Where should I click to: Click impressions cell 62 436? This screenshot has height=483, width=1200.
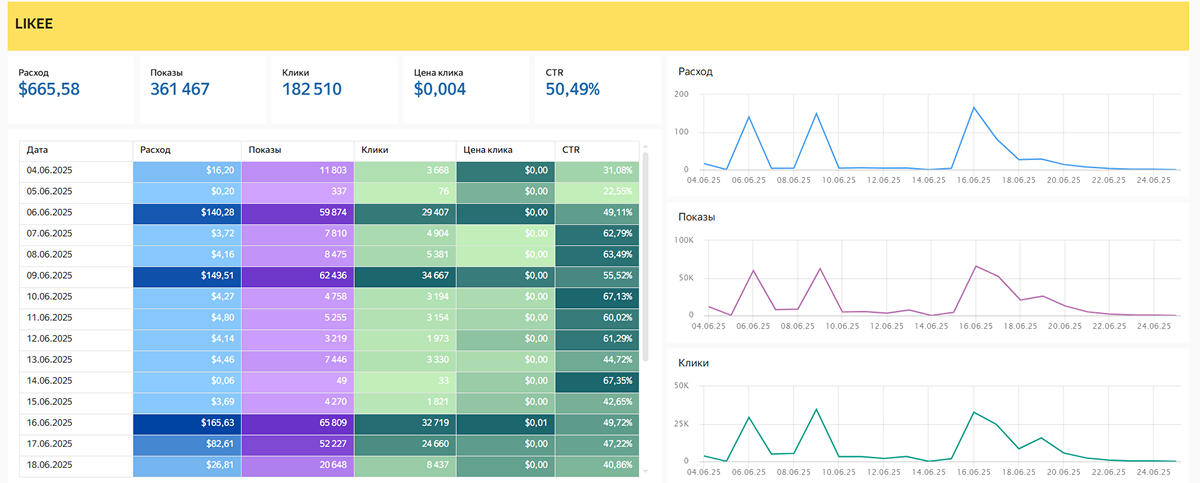click(x=297, y=276)
